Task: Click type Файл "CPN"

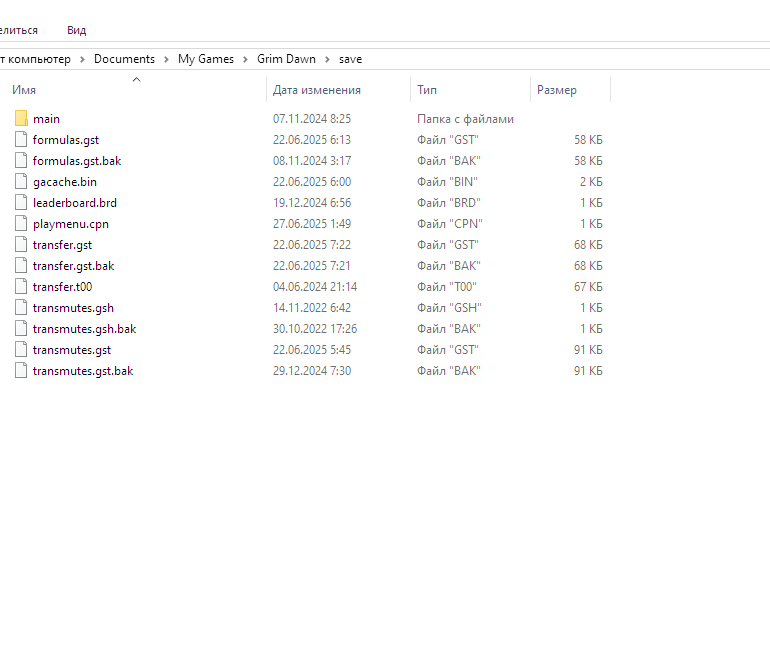Action: pyautogui.click(x=450, y=224)
